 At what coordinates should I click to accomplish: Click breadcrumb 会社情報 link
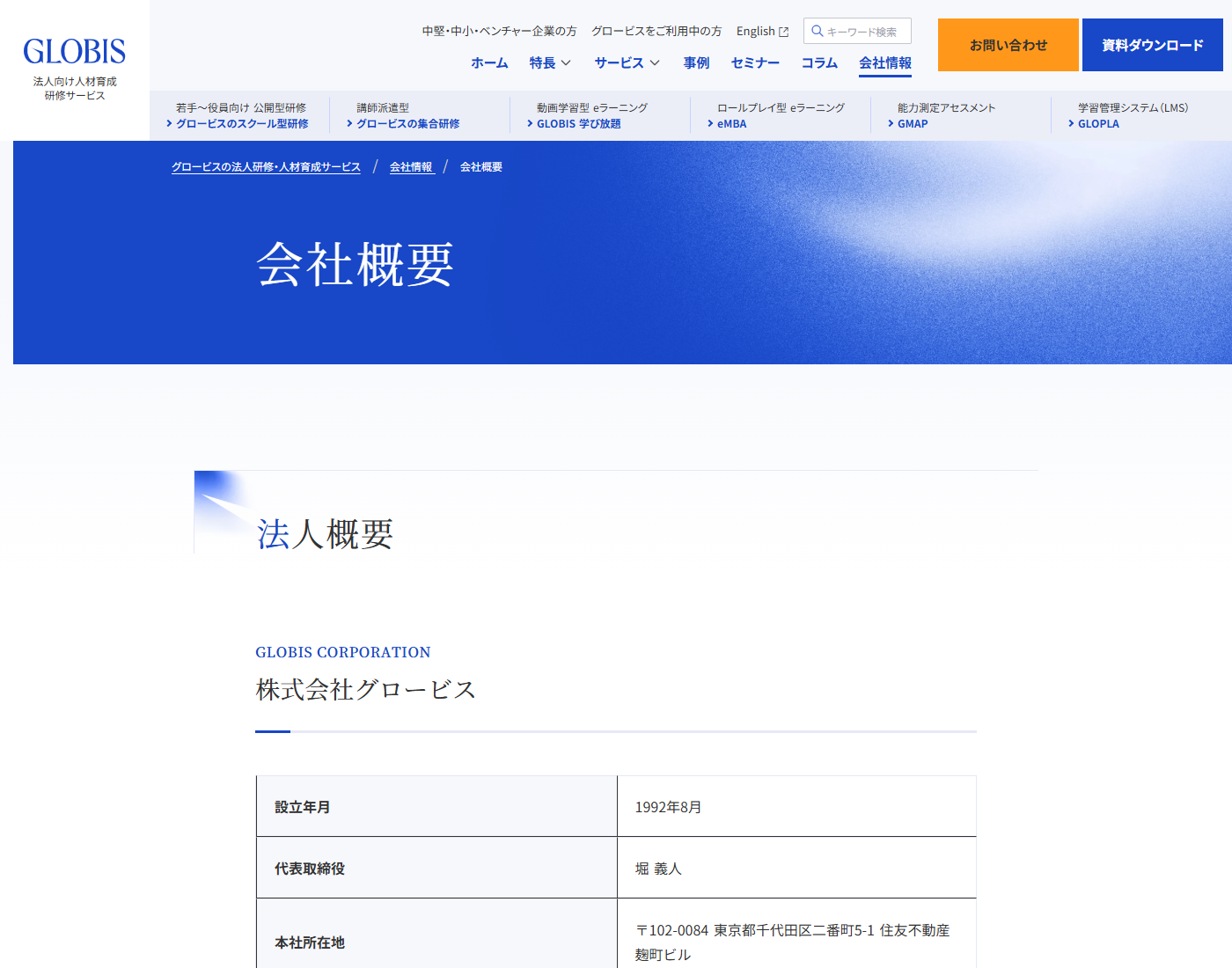click(x=411, y=167)
